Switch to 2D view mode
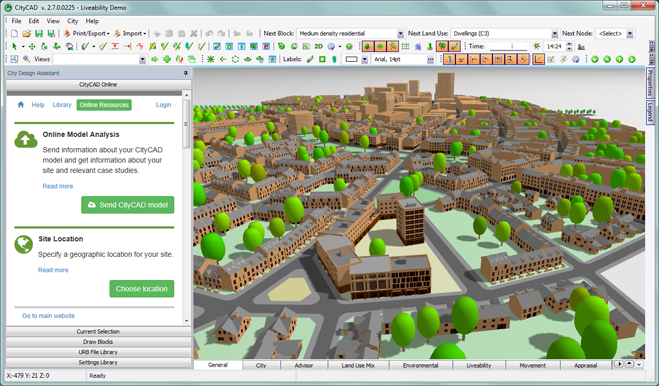 (x=318, y=46)
